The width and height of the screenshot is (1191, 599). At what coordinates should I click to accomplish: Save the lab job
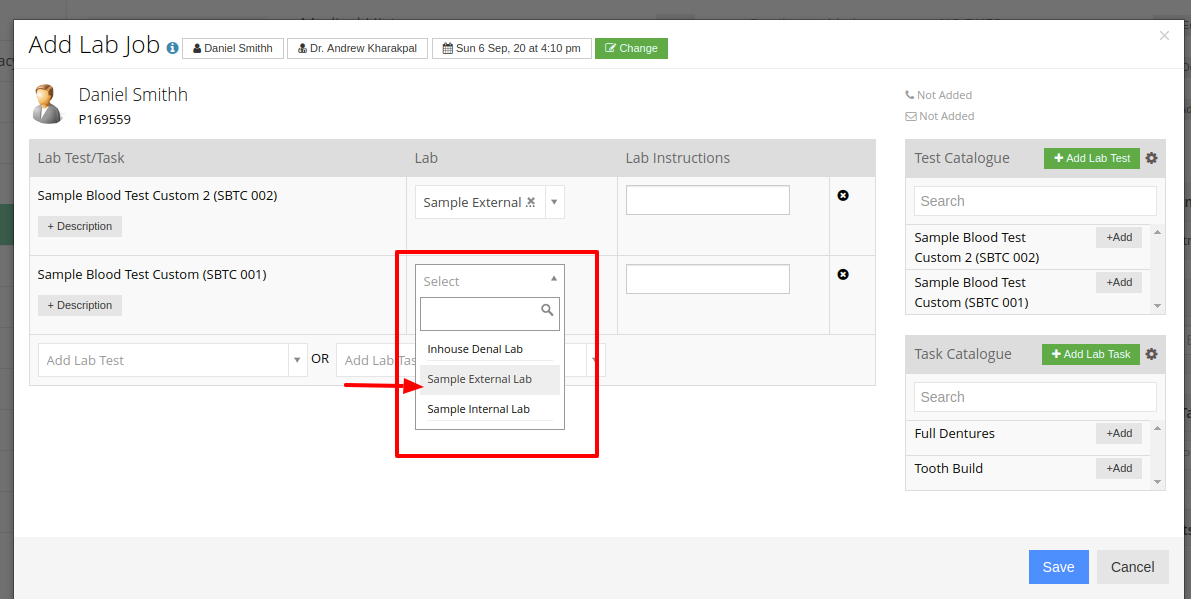tap(1059, 567)
